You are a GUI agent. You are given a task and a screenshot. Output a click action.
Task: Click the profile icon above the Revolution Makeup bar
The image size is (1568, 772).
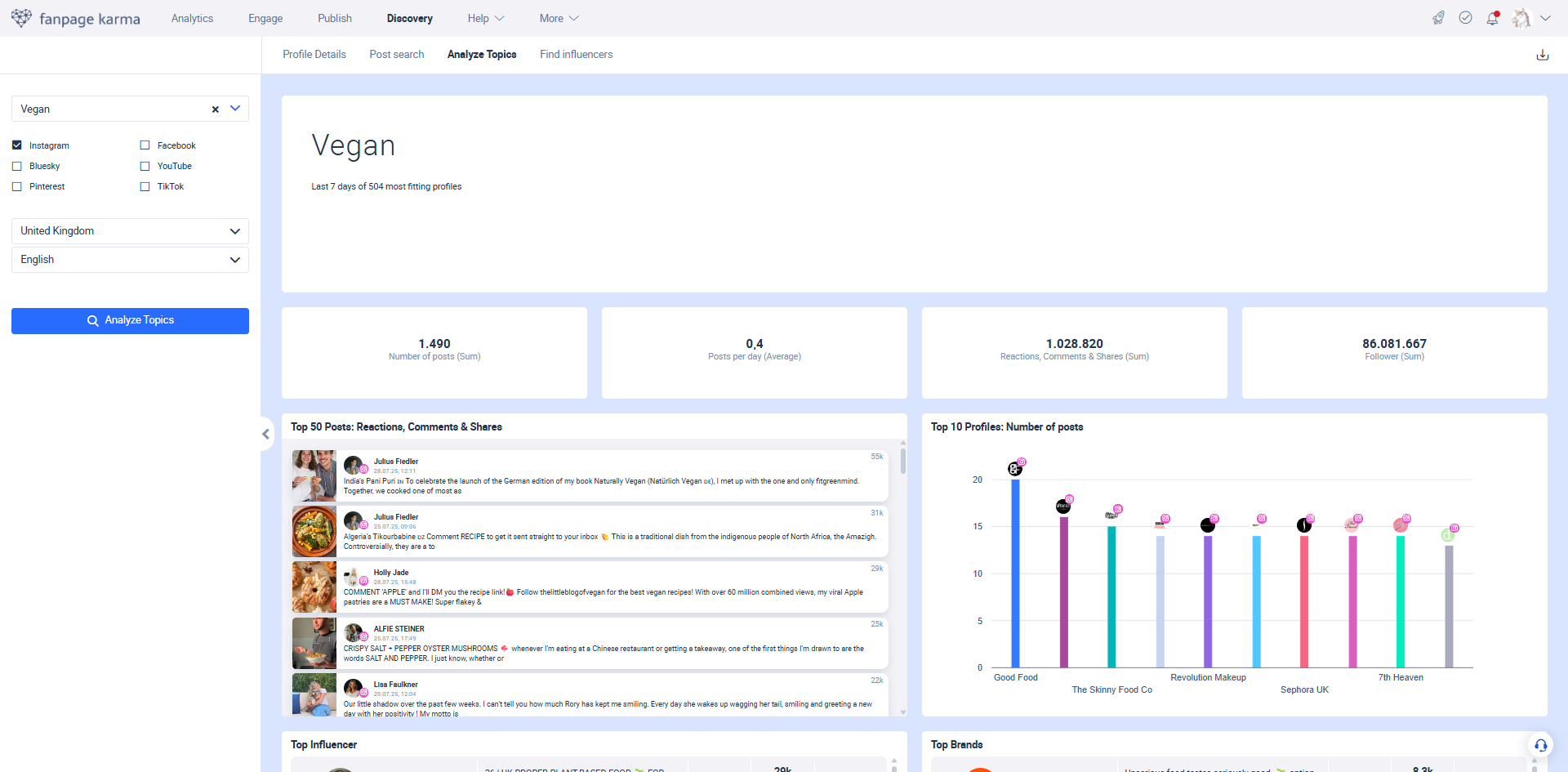point(1208,524)
